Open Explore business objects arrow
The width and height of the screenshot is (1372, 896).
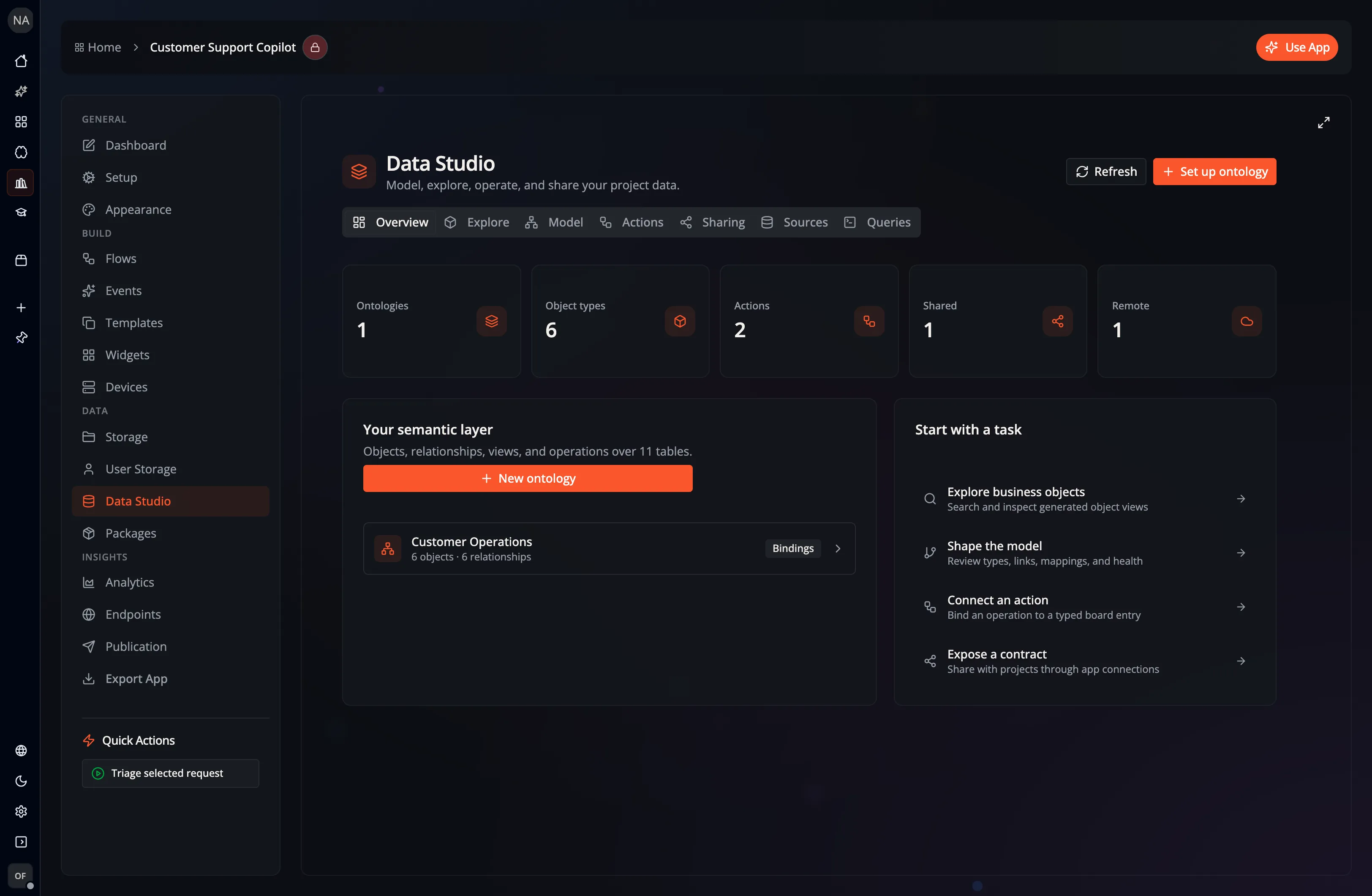point(1241,498)
